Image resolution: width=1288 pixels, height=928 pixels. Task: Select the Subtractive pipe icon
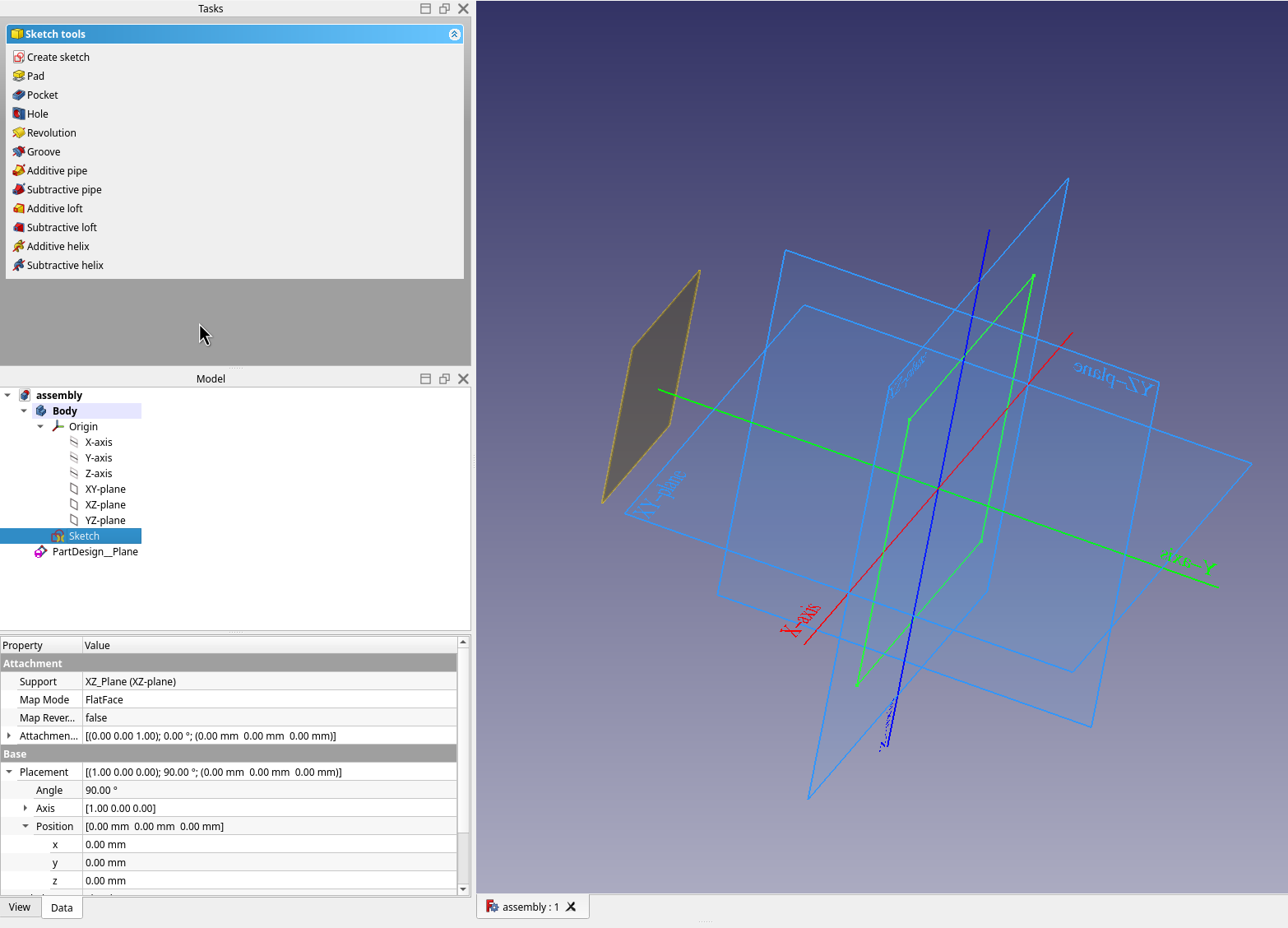[x=19, y=189]
